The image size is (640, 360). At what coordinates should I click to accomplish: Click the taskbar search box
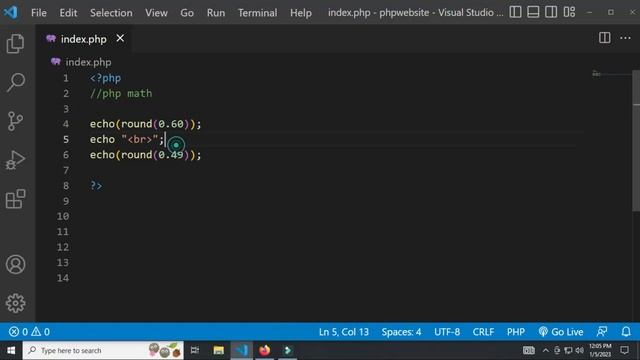[x=103, y=351]
